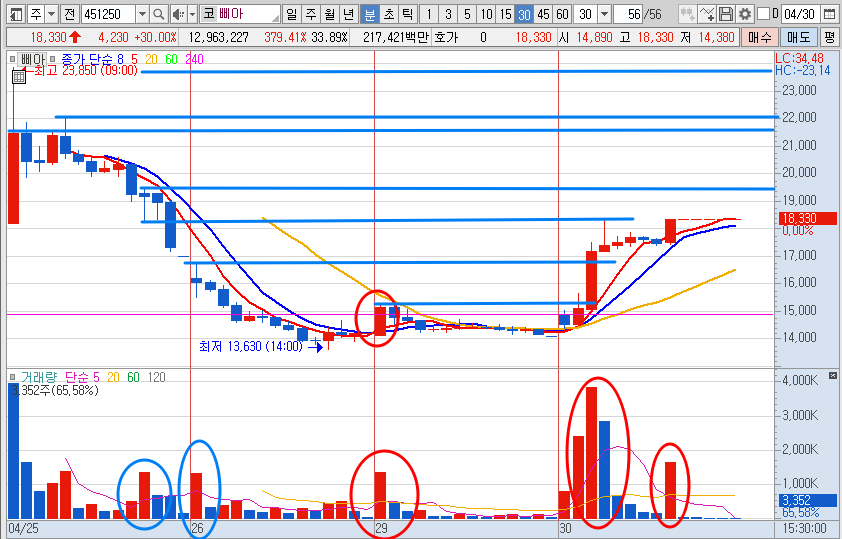Click the small square before 거래량 label
This screenshot has width=842, height=539.
[12, 377]
